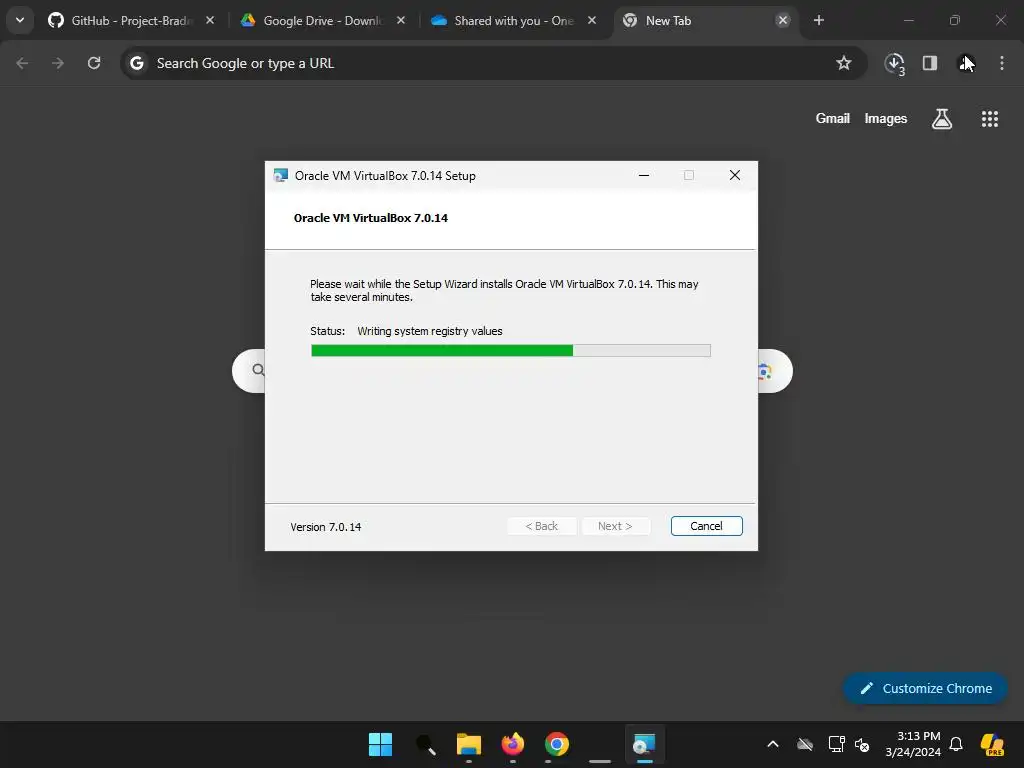Open the colorful PRE icon in tray corner
The width and height of the screenshot is (1024, 768).
click(992, 744)
